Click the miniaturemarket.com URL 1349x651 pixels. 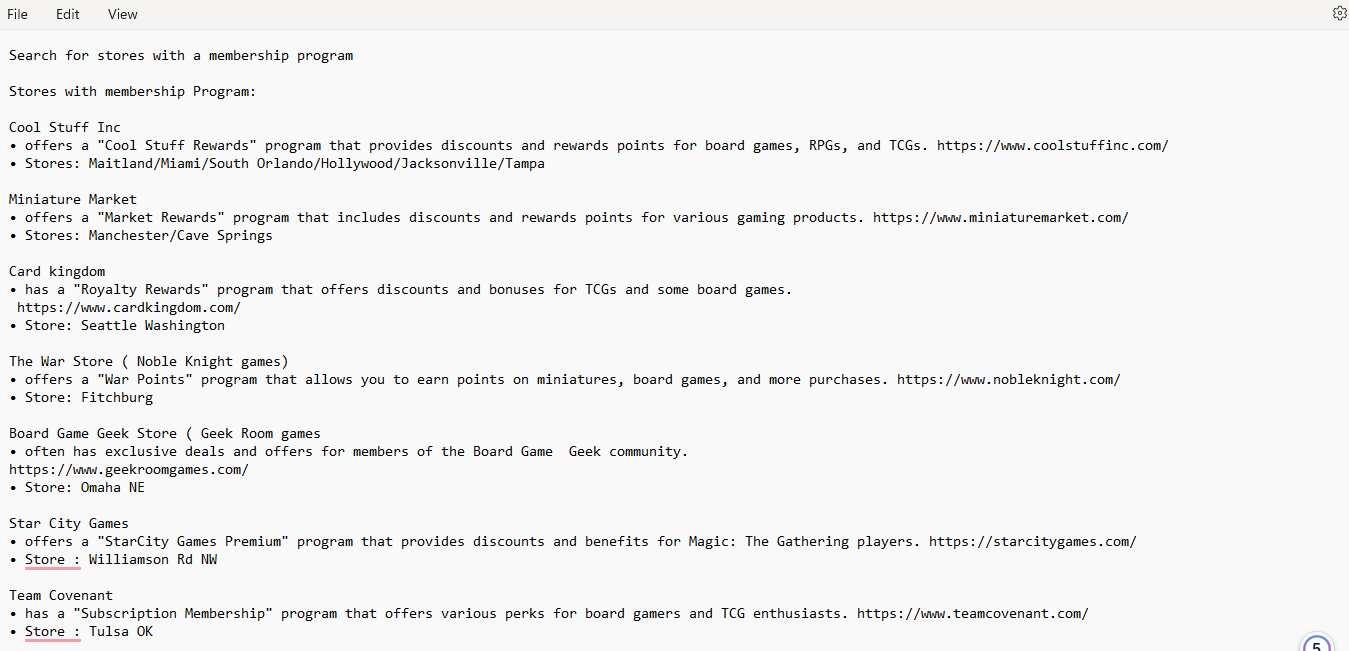[1000, 218]
